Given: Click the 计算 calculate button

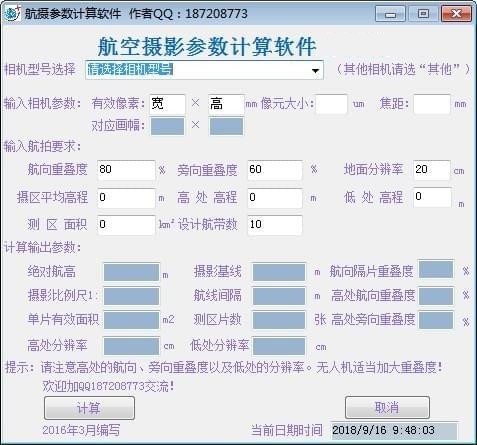Looking at the screenshot, I should 89,408.
